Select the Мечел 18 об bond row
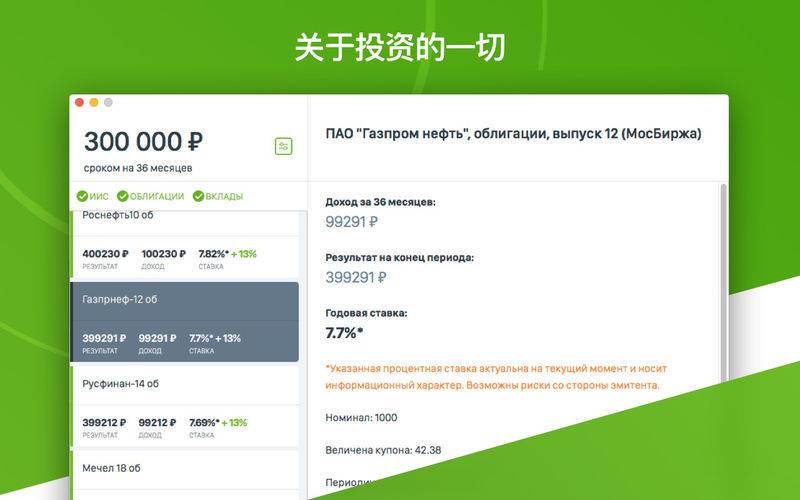Image resolution: width=800 pixels, height=500 pixels. [x=185, y=476]
